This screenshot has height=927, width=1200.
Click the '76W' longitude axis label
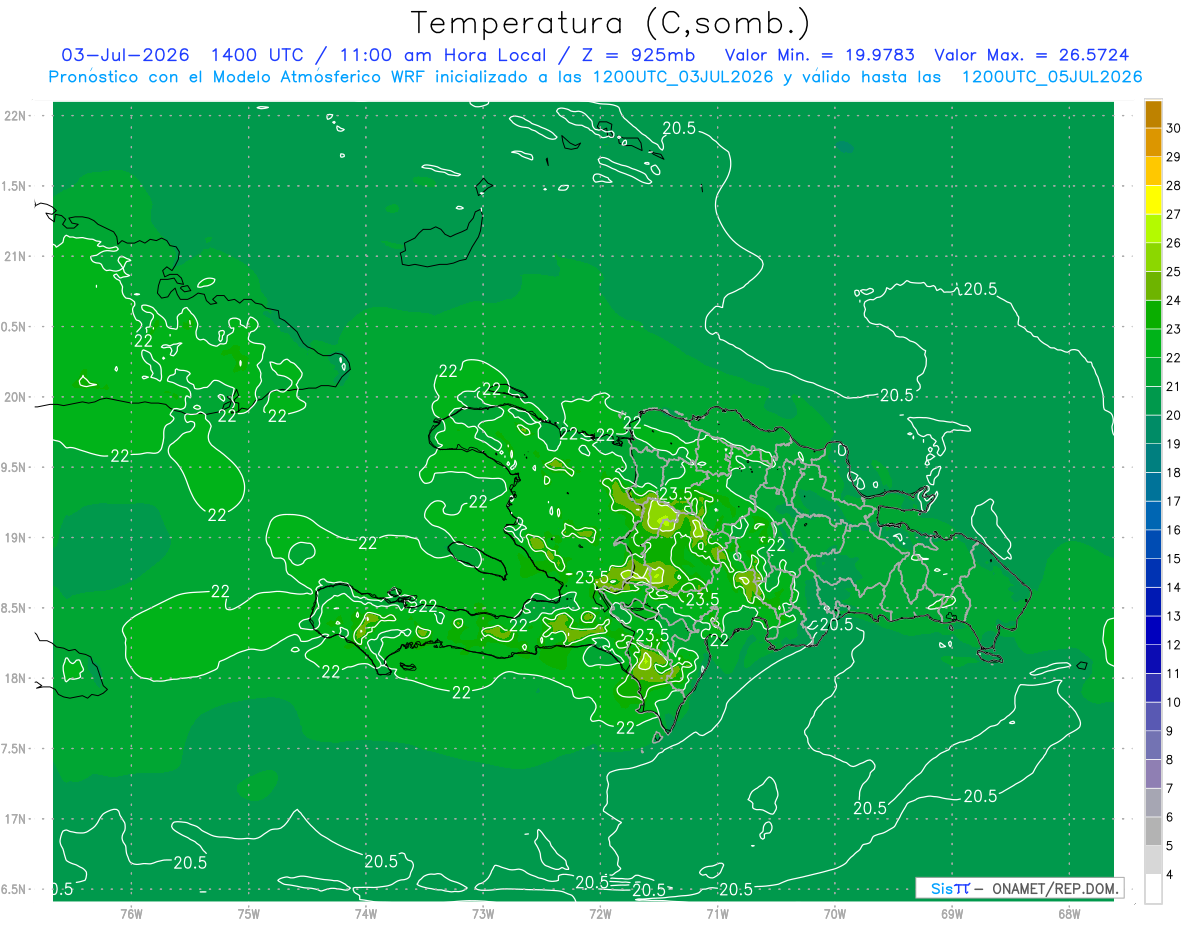click(131, 913)
